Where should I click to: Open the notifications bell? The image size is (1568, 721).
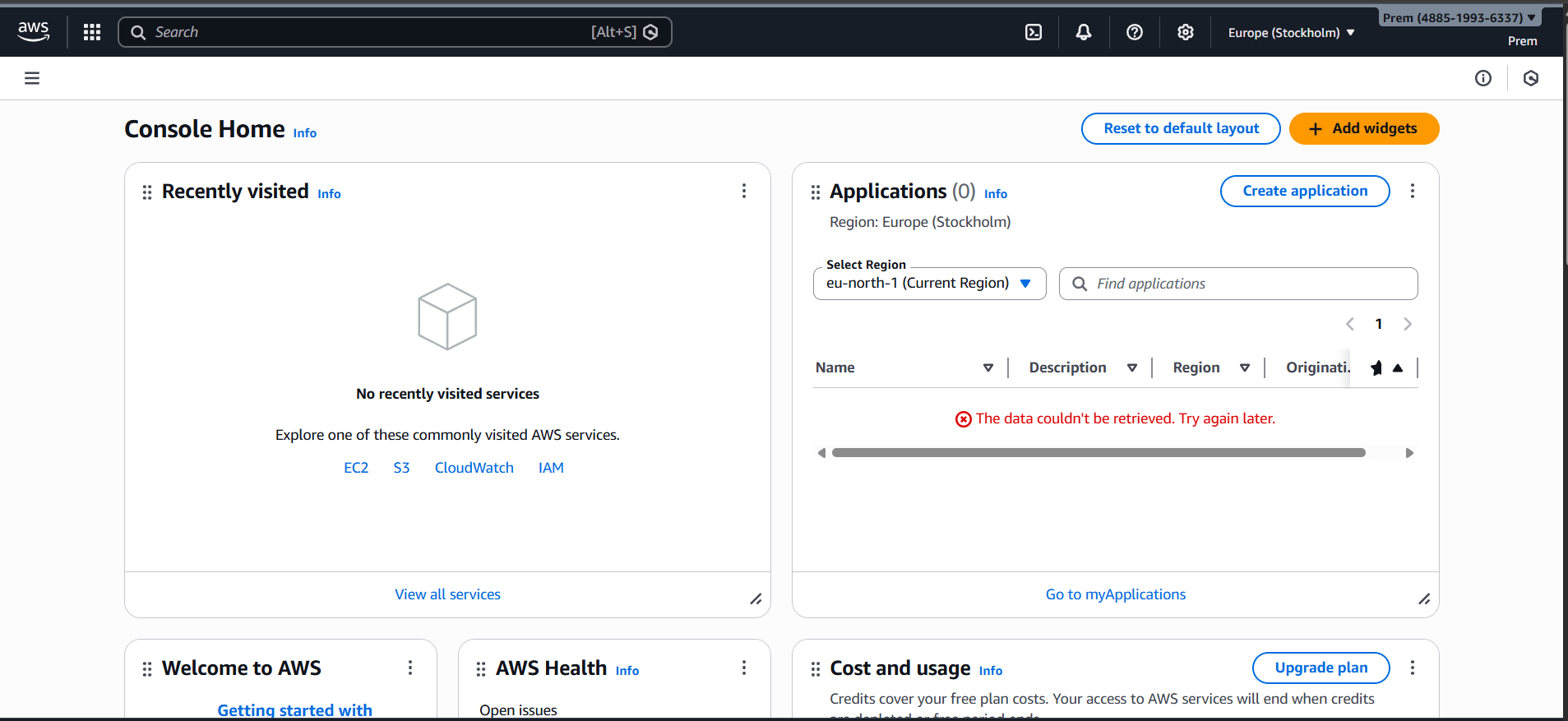pos(1084,32)
